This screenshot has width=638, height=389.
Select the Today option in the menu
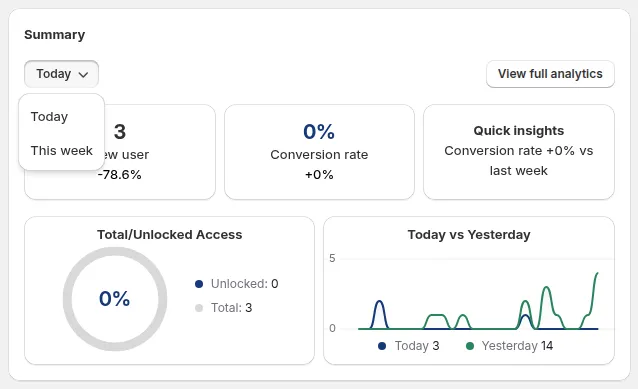[x=49, y=117]
